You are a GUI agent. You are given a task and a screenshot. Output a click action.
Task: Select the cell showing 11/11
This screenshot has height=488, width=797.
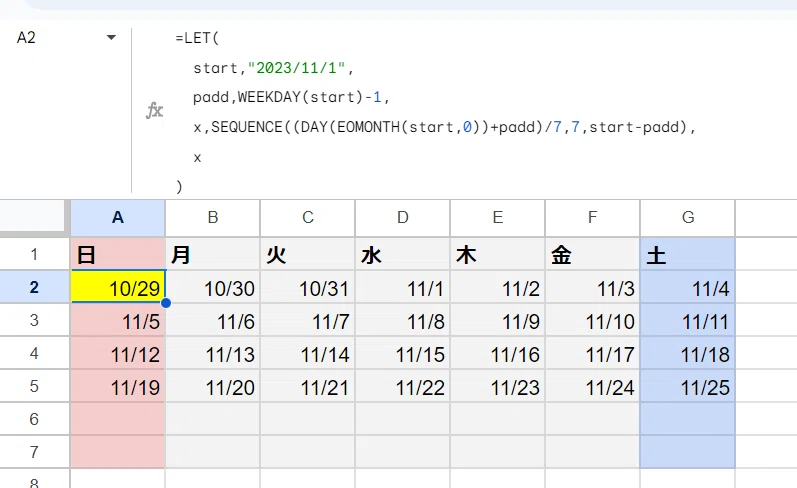coord(688,320)
